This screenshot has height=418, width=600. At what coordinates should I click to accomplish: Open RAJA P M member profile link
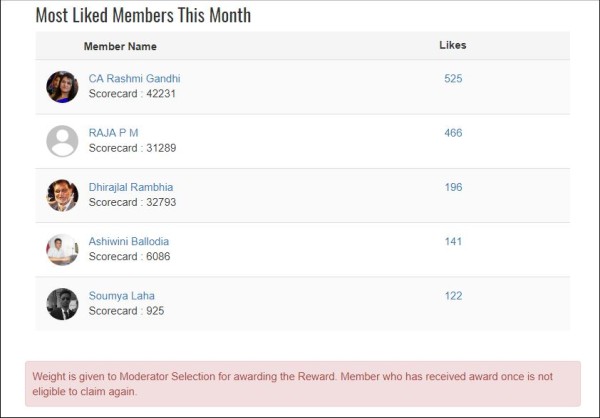coord(113,133)
